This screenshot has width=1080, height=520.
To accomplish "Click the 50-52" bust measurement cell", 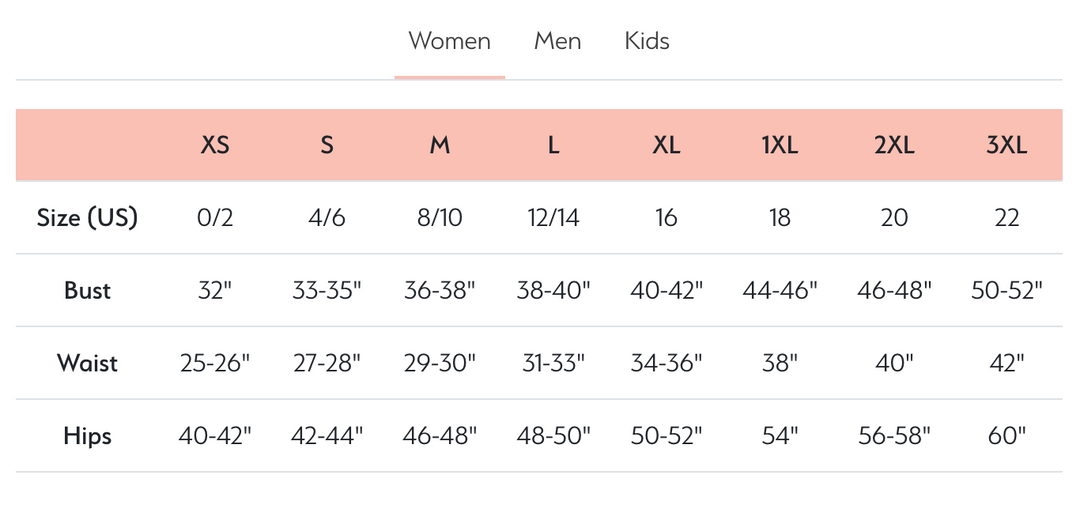I will coord(1006,291).
